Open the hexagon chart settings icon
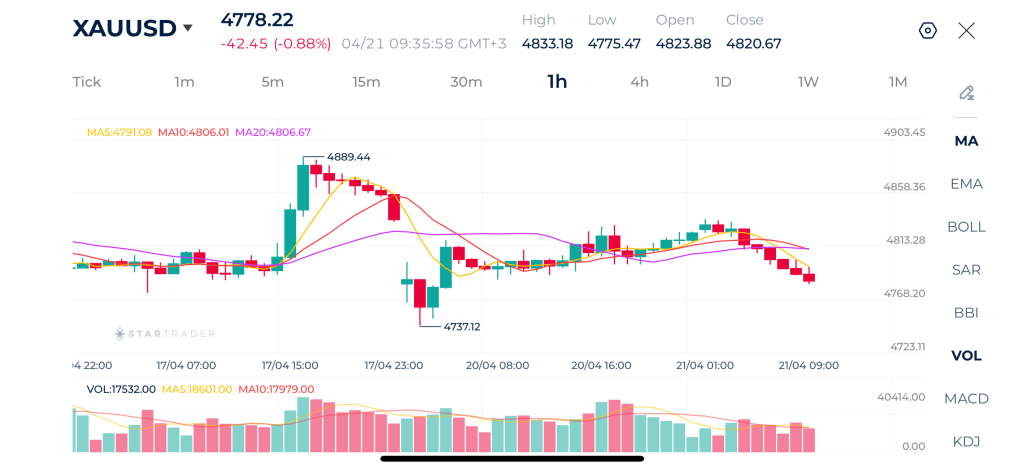This screenshot has width=1024, height=471. pos(927,31)
